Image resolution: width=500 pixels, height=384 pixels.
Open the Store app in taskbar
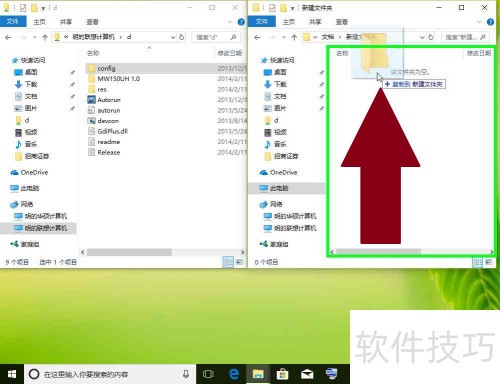click(x=282, y=374)
